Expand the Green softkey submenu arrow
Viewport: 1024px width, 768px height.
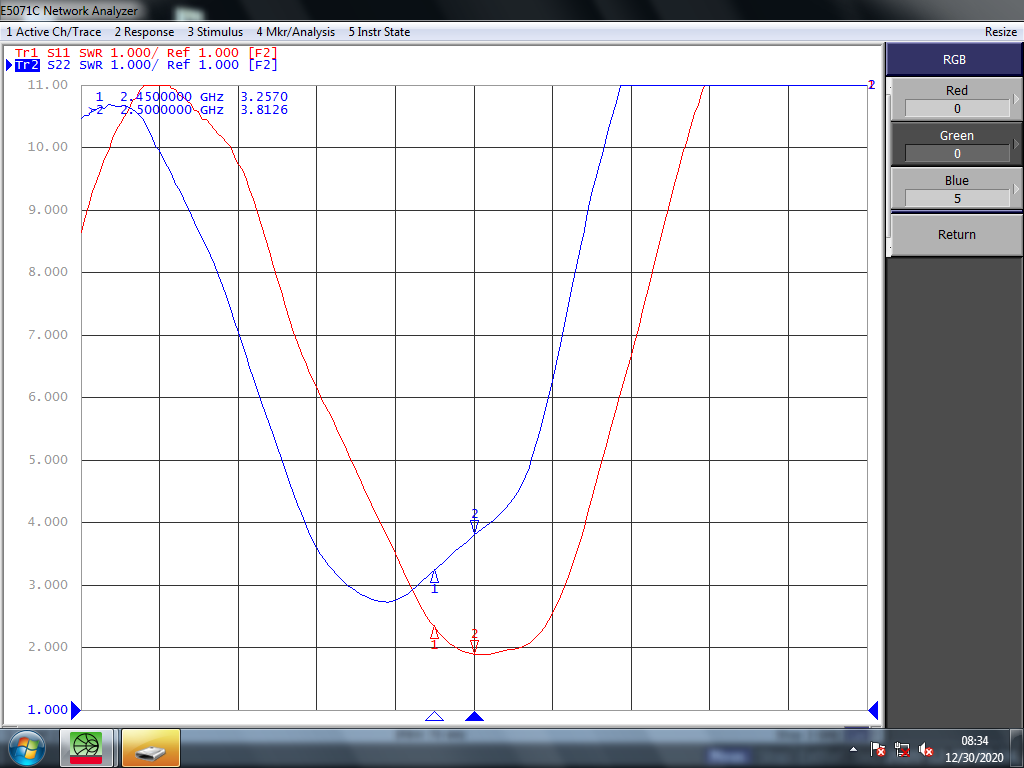coord(1017,144)
